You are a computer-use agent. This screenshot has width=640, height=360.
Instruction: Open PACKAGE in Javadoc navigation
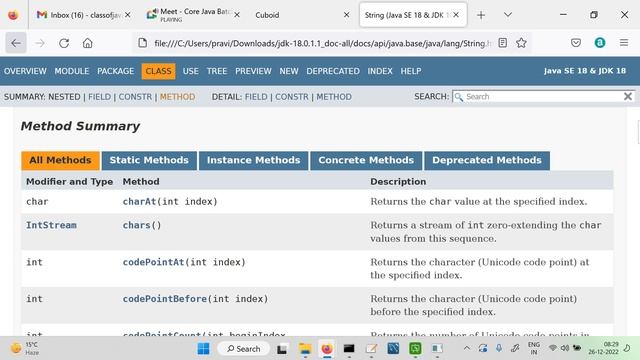116,71
